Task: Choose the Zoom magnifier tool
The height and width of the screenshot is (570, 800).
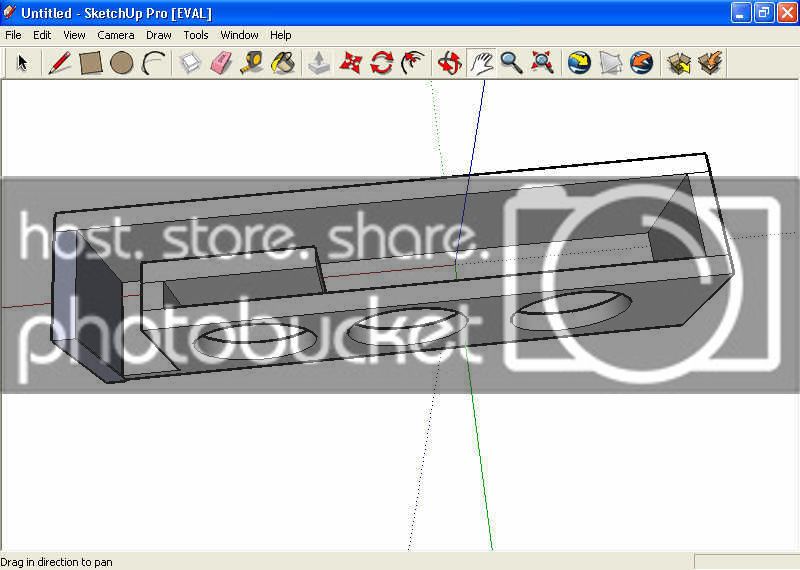Action: 511,63
